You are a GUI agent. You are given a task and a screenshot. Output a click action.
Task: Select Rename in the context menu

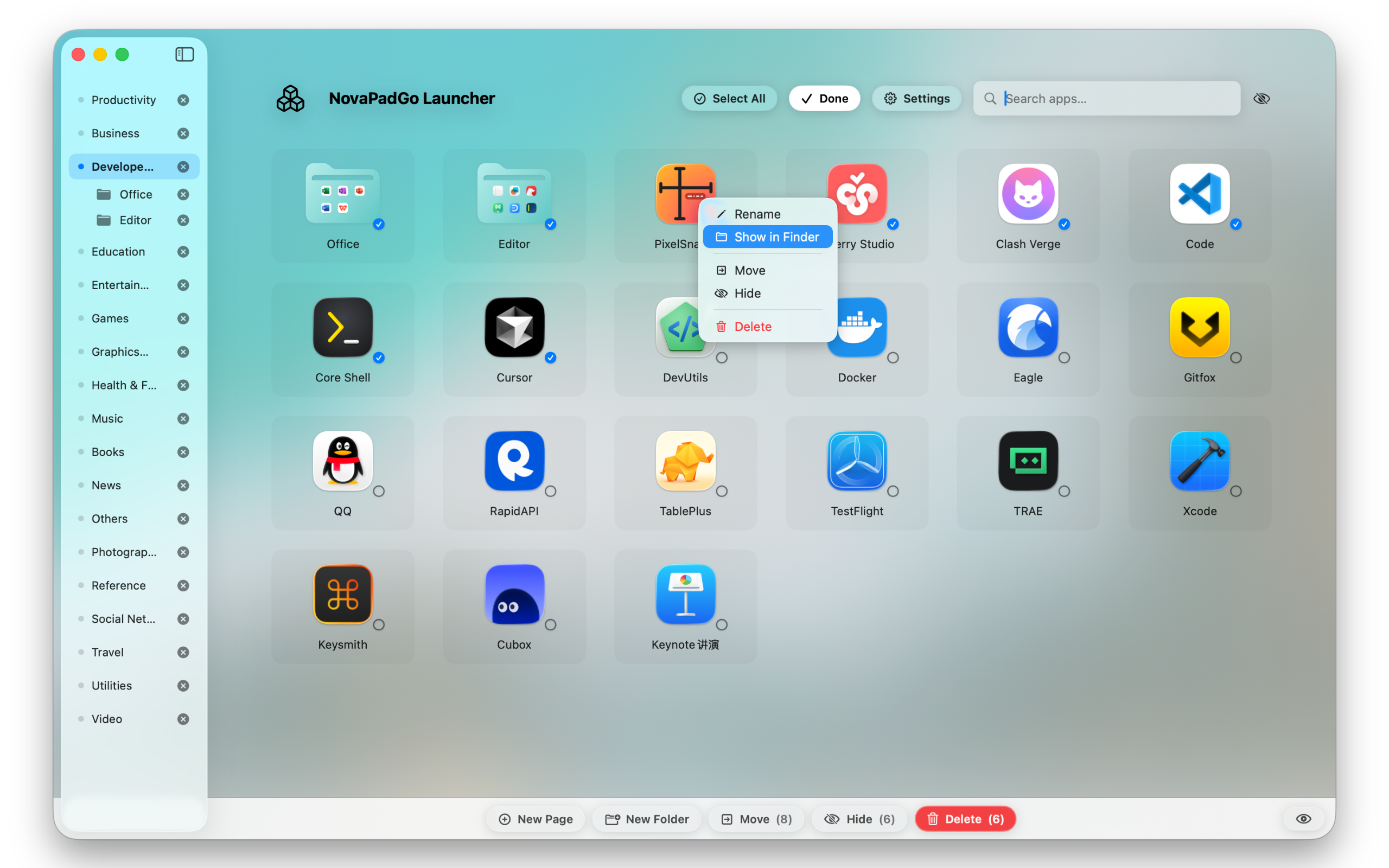point(757,214)
